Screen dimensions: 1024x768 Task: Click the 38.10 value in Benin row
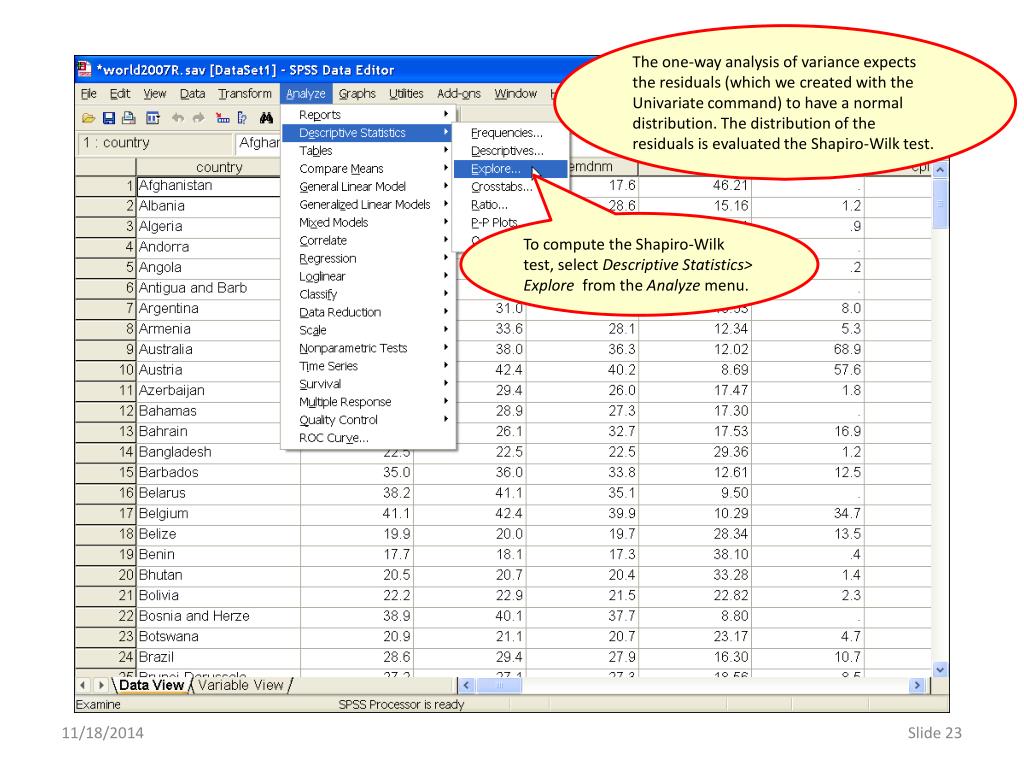point(731,554)
